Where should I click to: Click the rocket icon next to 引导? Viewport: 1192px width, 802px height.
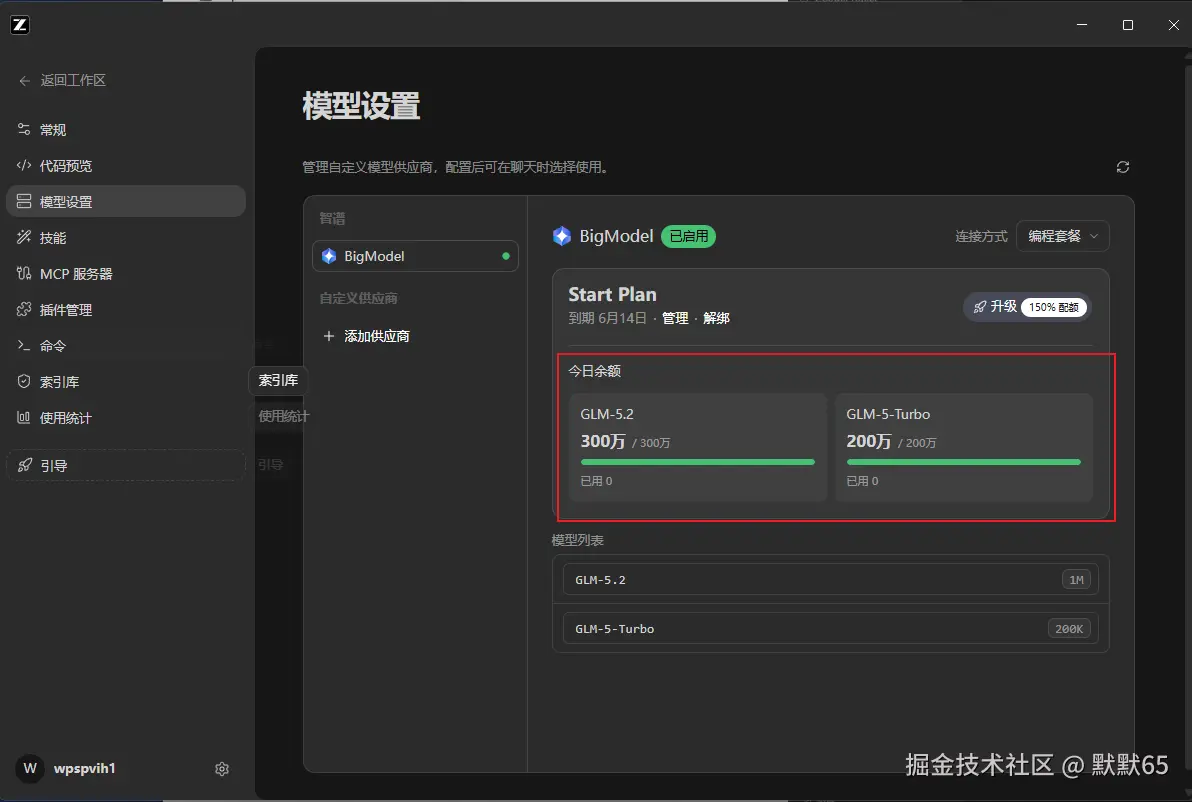24,465
